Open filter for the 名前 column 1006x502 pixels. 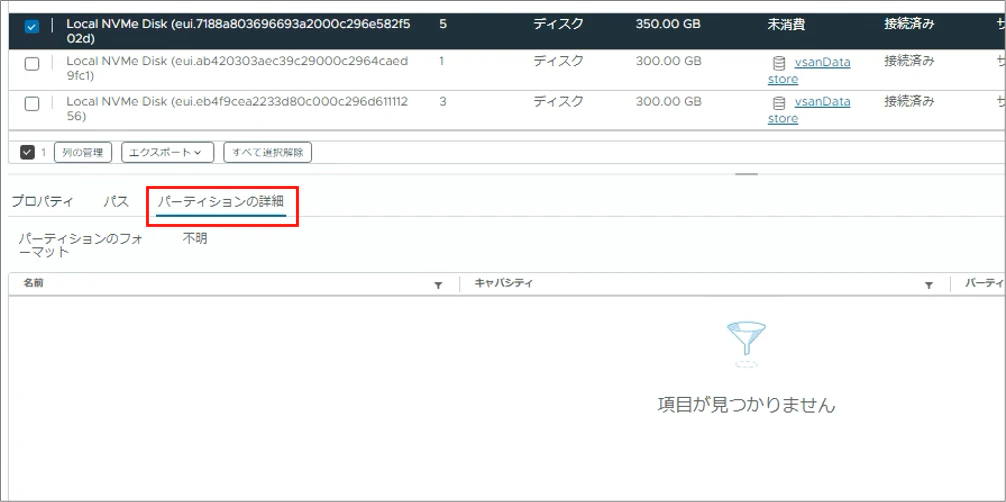tap(438, 284)
